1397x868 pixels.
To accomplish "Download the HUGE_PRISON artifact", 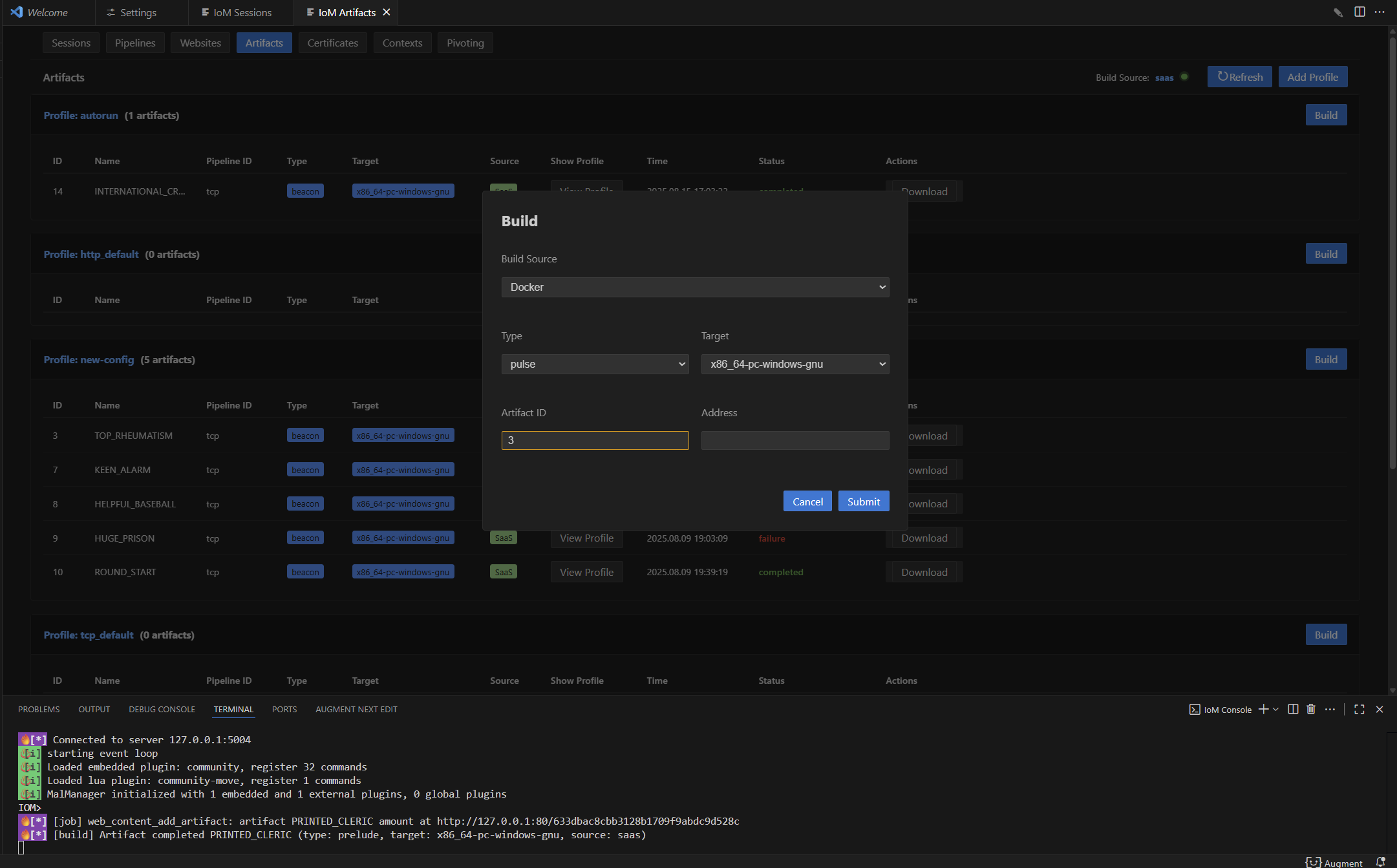I will pyautogui.click(x=924, y=538).
